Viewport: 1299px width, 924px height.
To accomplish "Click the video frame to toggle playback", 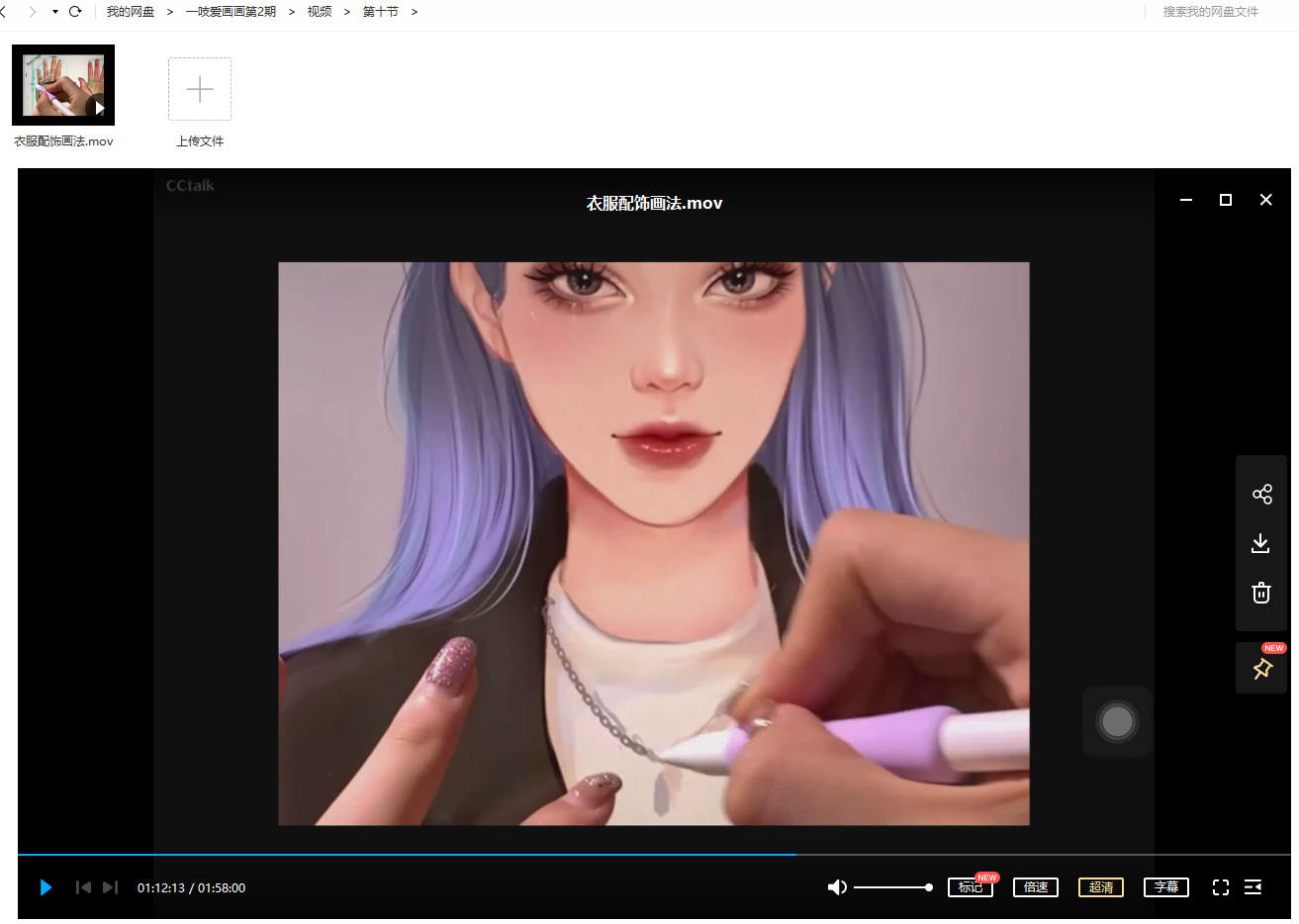I will click(x=654, y=543).
